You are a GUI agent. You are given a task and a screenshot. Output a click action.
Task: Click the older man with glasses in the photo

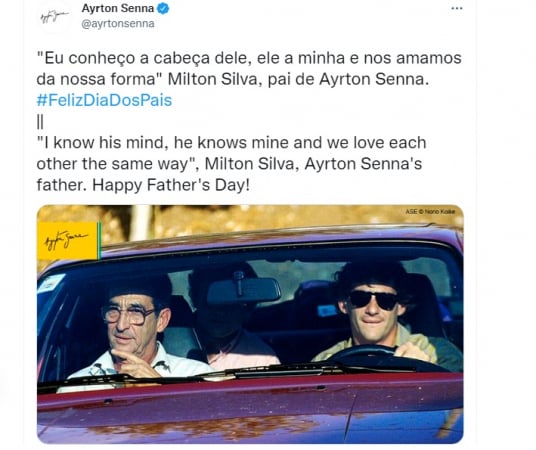pos(135,333)
